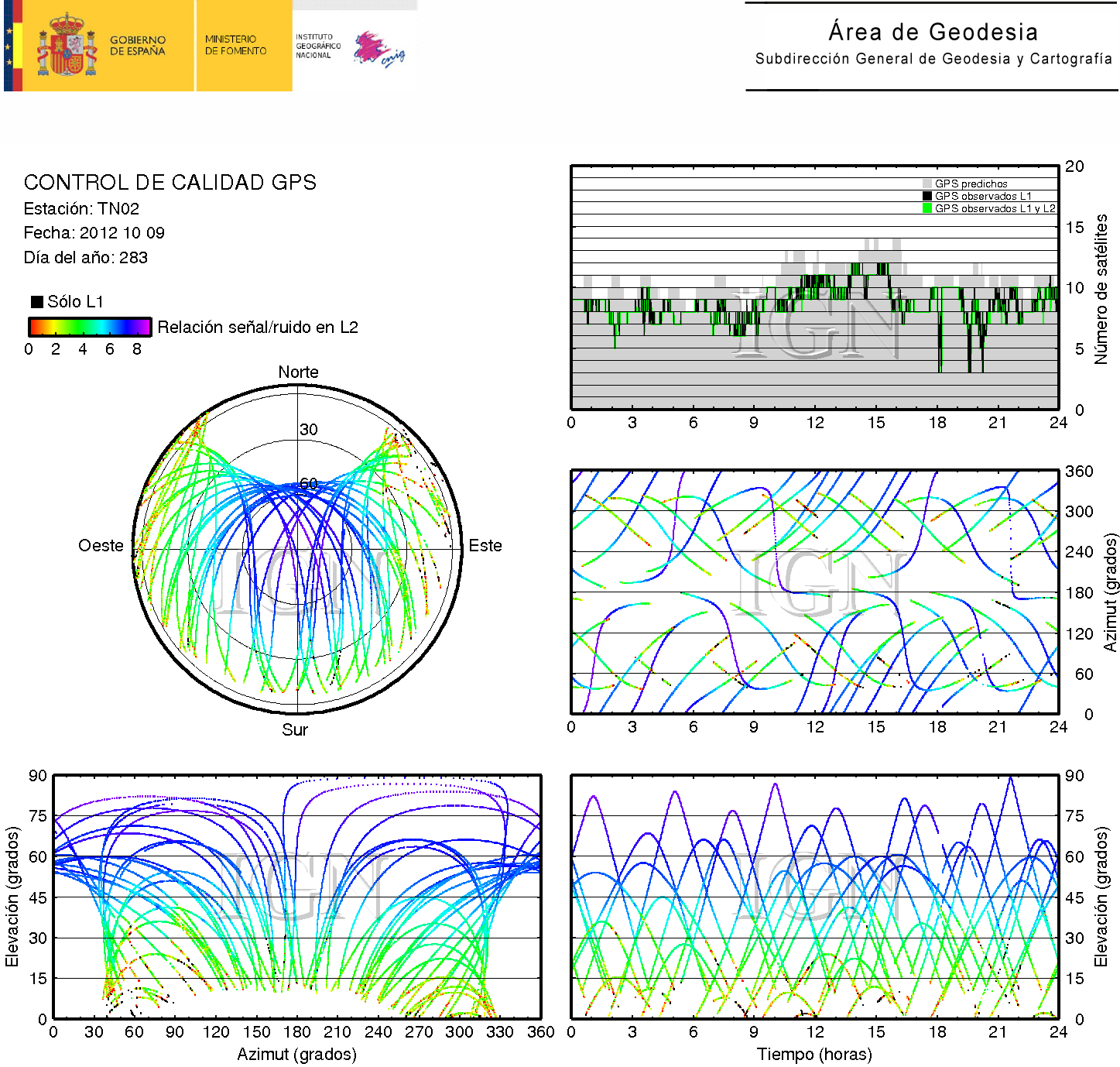Select the Estación: TN02 line

(x=81, y=209)
